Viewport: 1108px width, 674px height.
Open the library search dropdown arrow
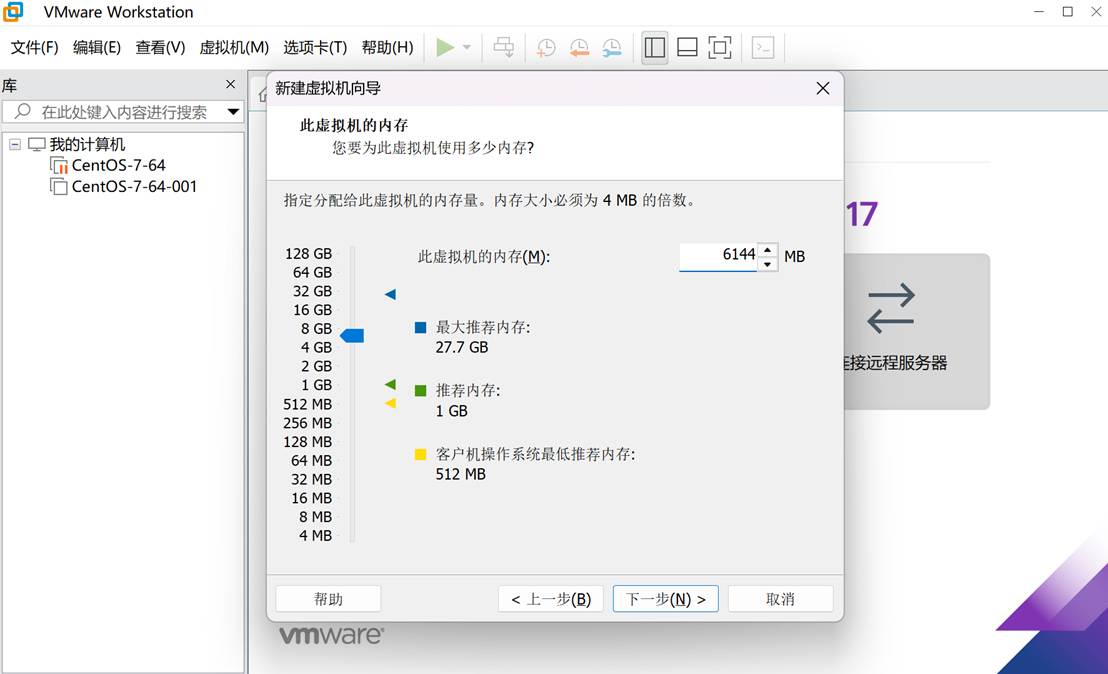(x=233, y=112)
